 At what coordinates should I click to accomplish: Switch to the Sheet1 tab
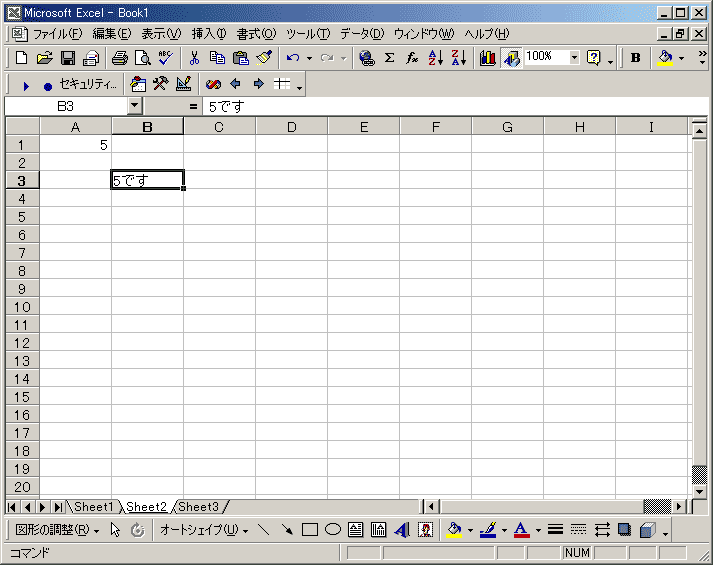pos(93,506)
